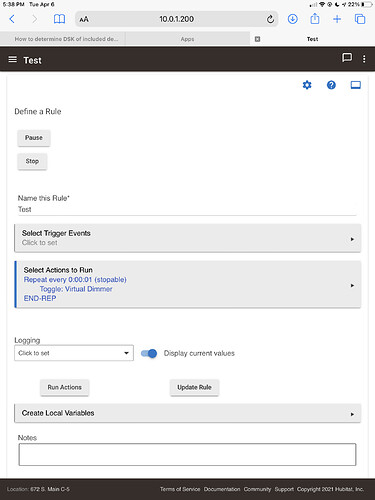The width and height of the screenshot is (375, 500).
Task: Click Safari downloads arrow icon
Action: coord(292,19)
